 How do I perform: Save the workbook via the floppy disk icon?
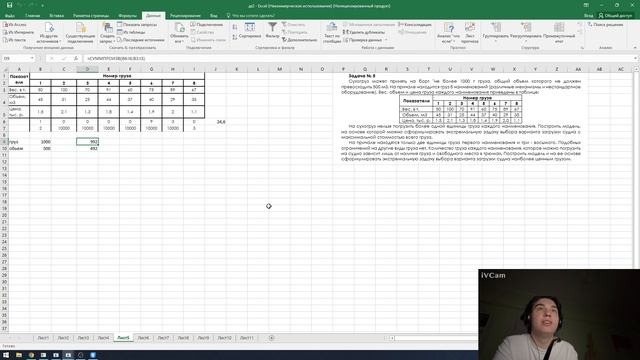tap(9, 5)
